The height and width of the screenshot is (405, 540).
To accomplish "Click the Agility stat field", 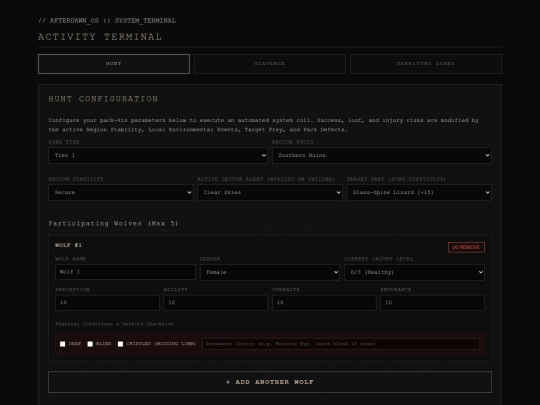I will pos(216,303).
